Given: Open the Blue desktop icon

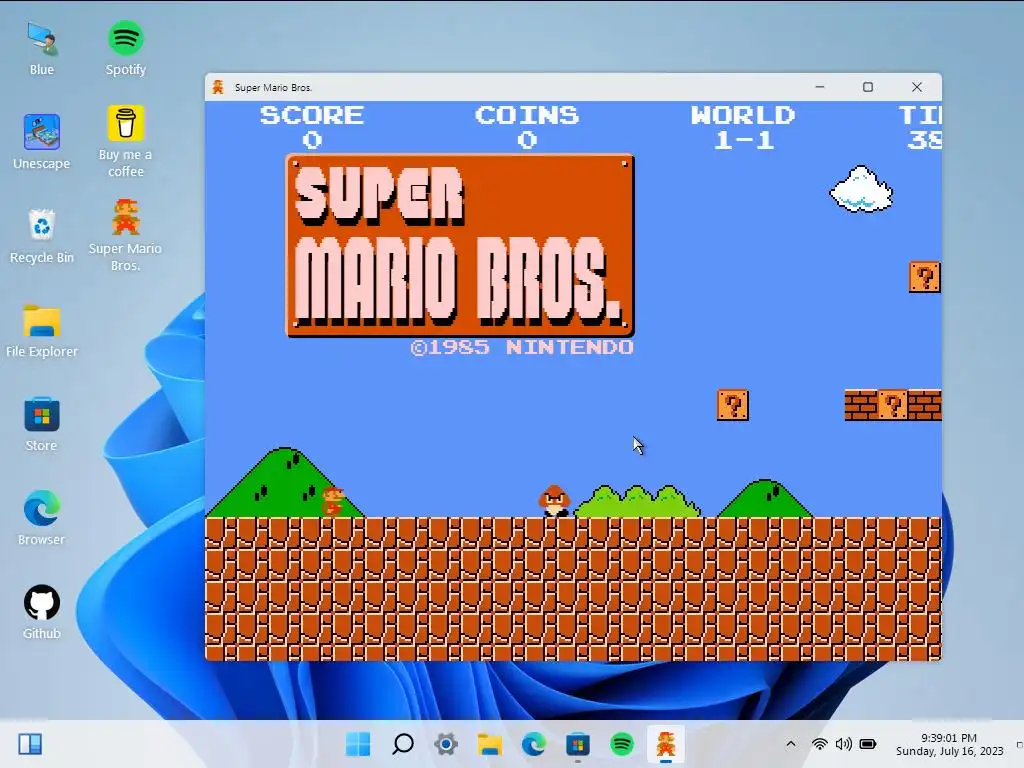Looking at the screenshot, I should pyautogui.click(x=42, y=48).
